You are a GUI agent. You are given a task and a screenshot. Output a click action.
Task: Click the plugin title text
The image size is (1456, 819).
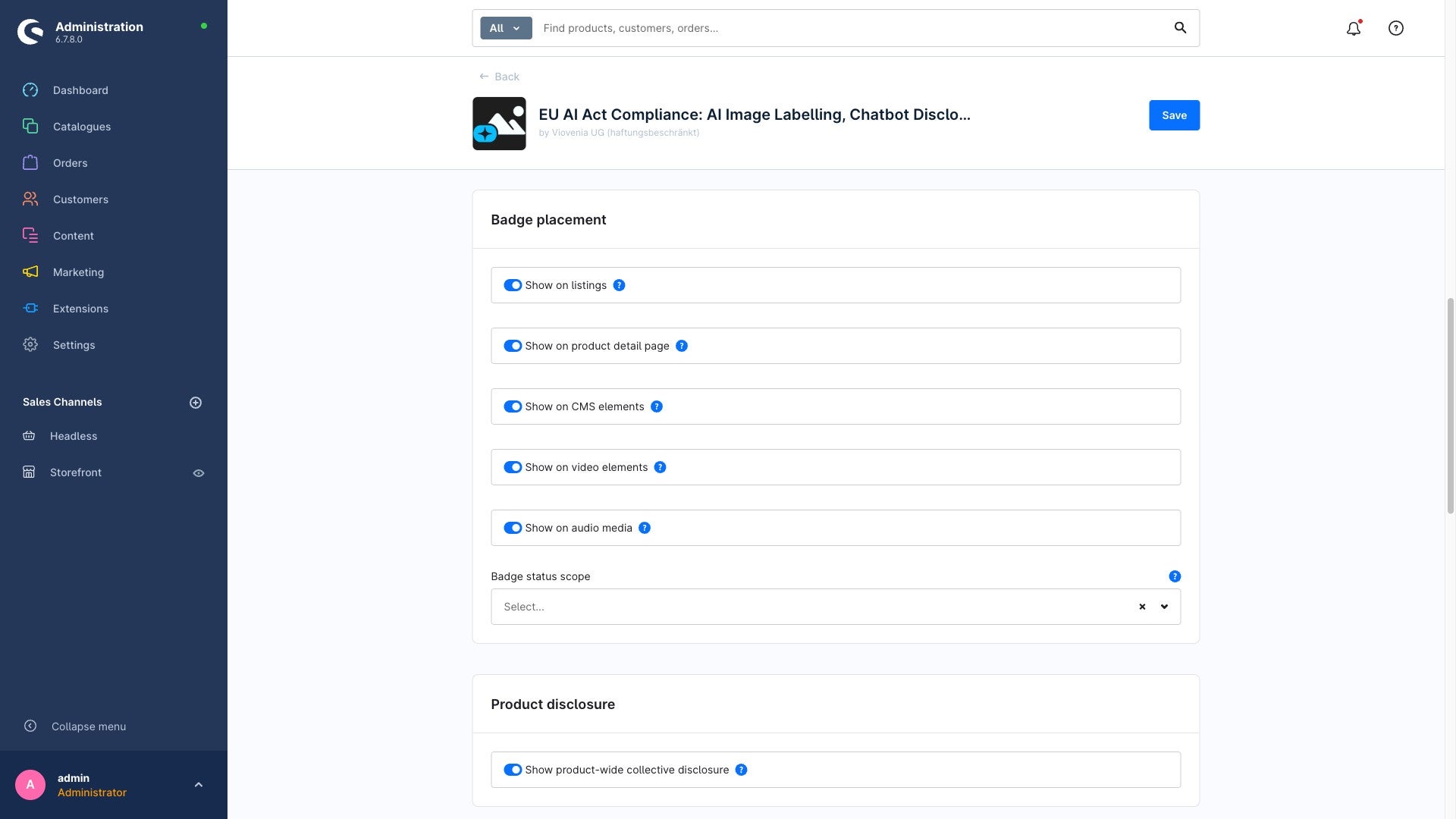click(x=755, y=115)
